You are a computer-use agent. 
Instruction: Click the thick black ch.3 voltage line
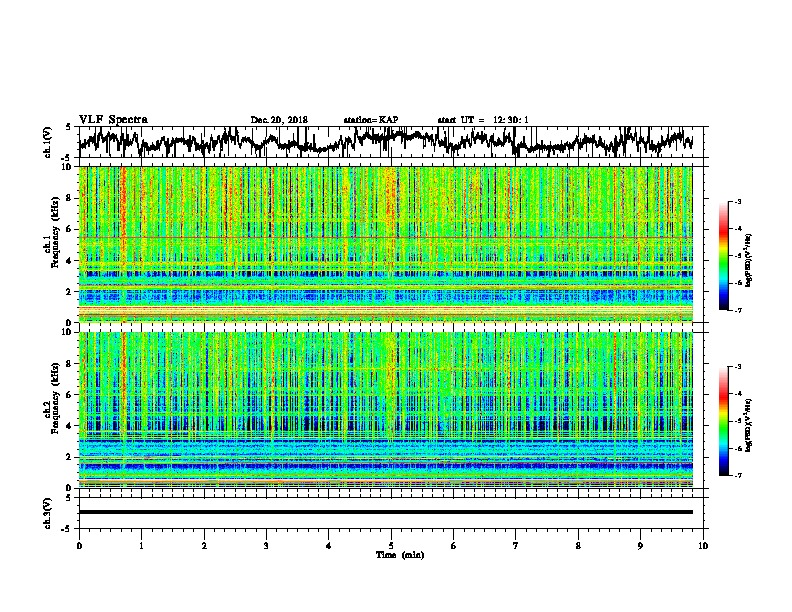click(385, 512)
